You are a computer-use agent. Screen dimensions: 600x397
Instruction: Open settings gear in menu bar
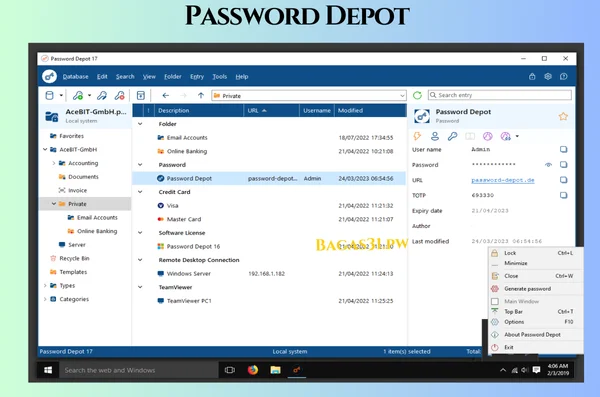coord(548,76)
